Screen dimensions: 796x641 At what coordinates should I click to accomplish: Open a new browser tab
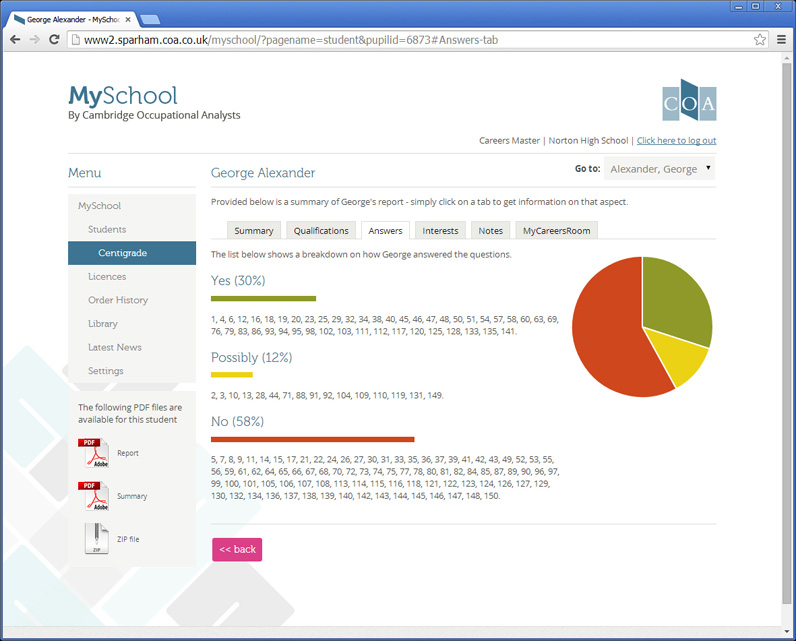click(151, 19)
